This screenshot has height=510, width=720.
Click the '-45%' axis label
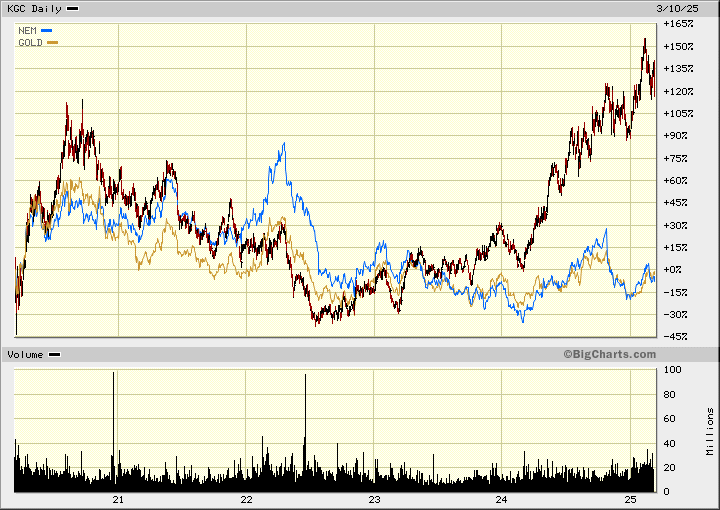[x=675, y=336]
